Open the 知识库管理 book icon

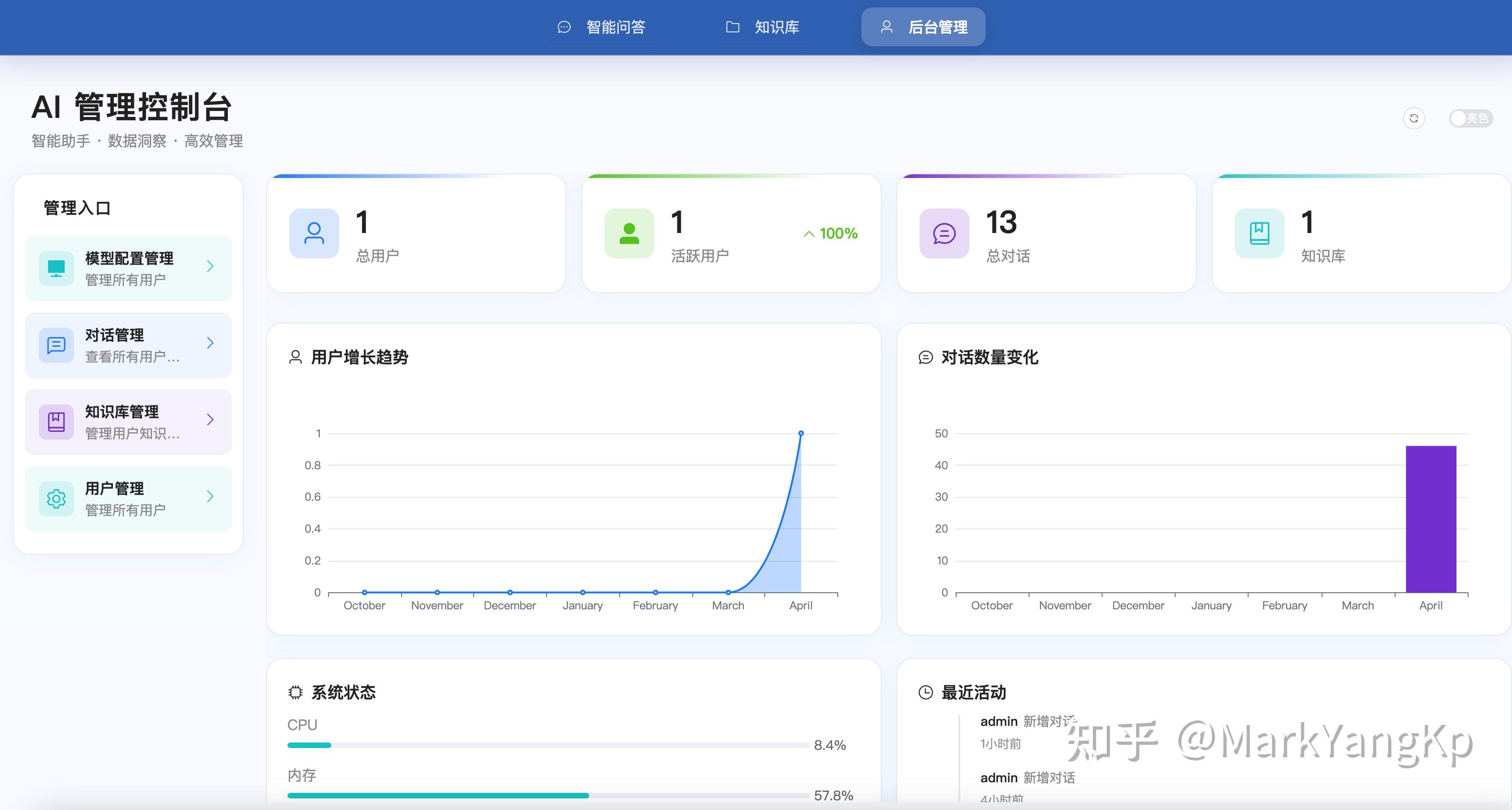pos(56,421)
